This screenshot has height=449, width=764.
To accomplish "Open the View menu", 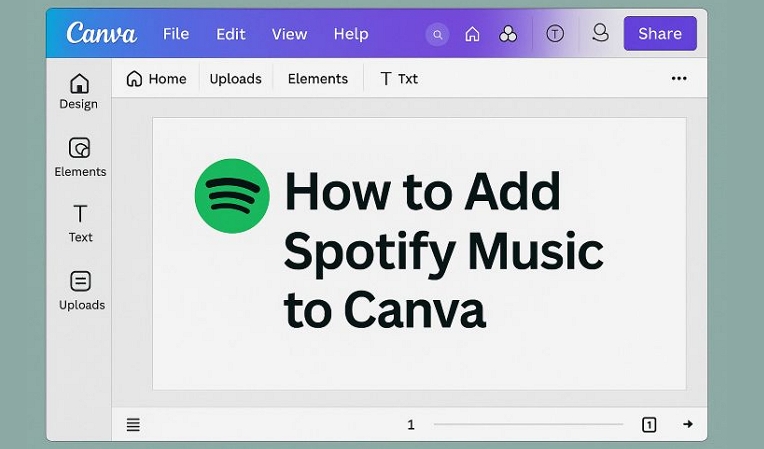I will coord(289,34).
